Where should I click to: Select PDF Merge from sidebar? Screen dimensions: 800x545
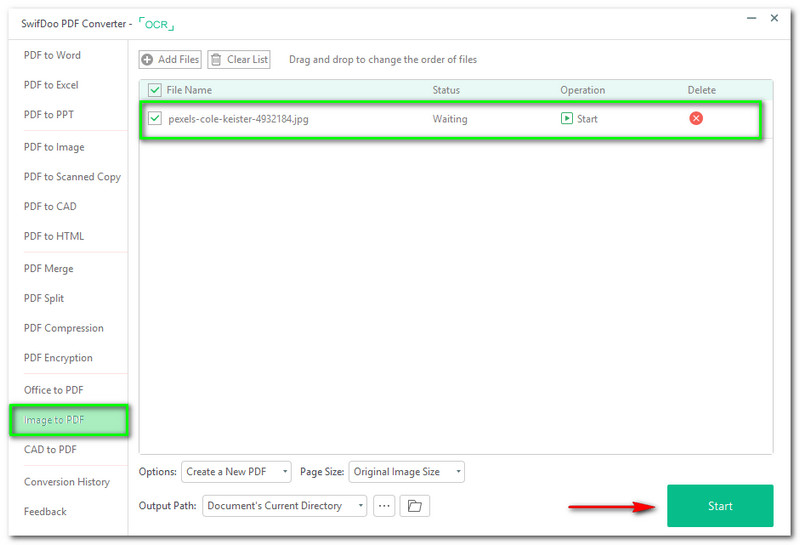pyautogui.click(x=48, y=268)
